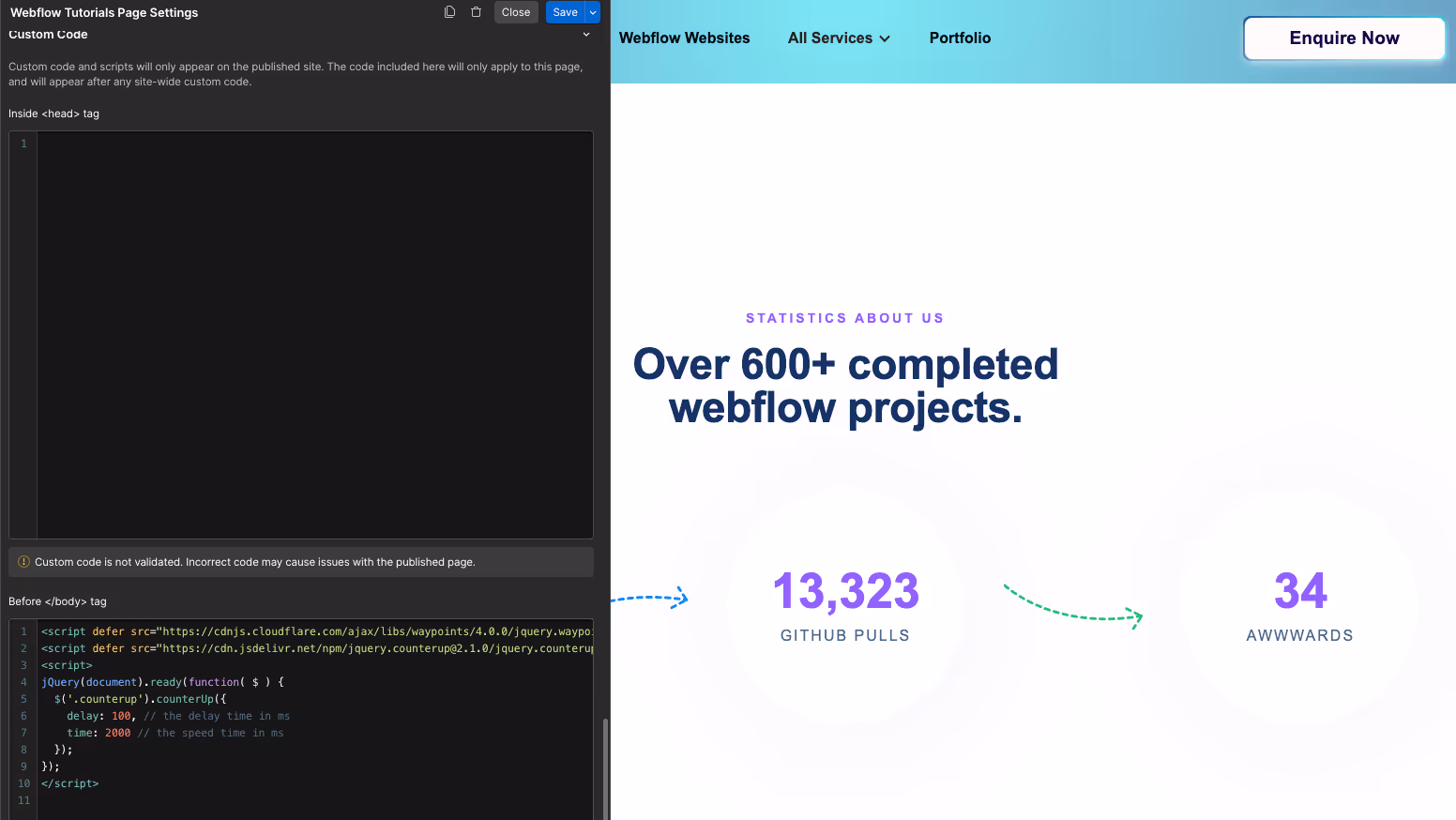
Task: Click line number 11 in body editor
Action: pos(23,800)
